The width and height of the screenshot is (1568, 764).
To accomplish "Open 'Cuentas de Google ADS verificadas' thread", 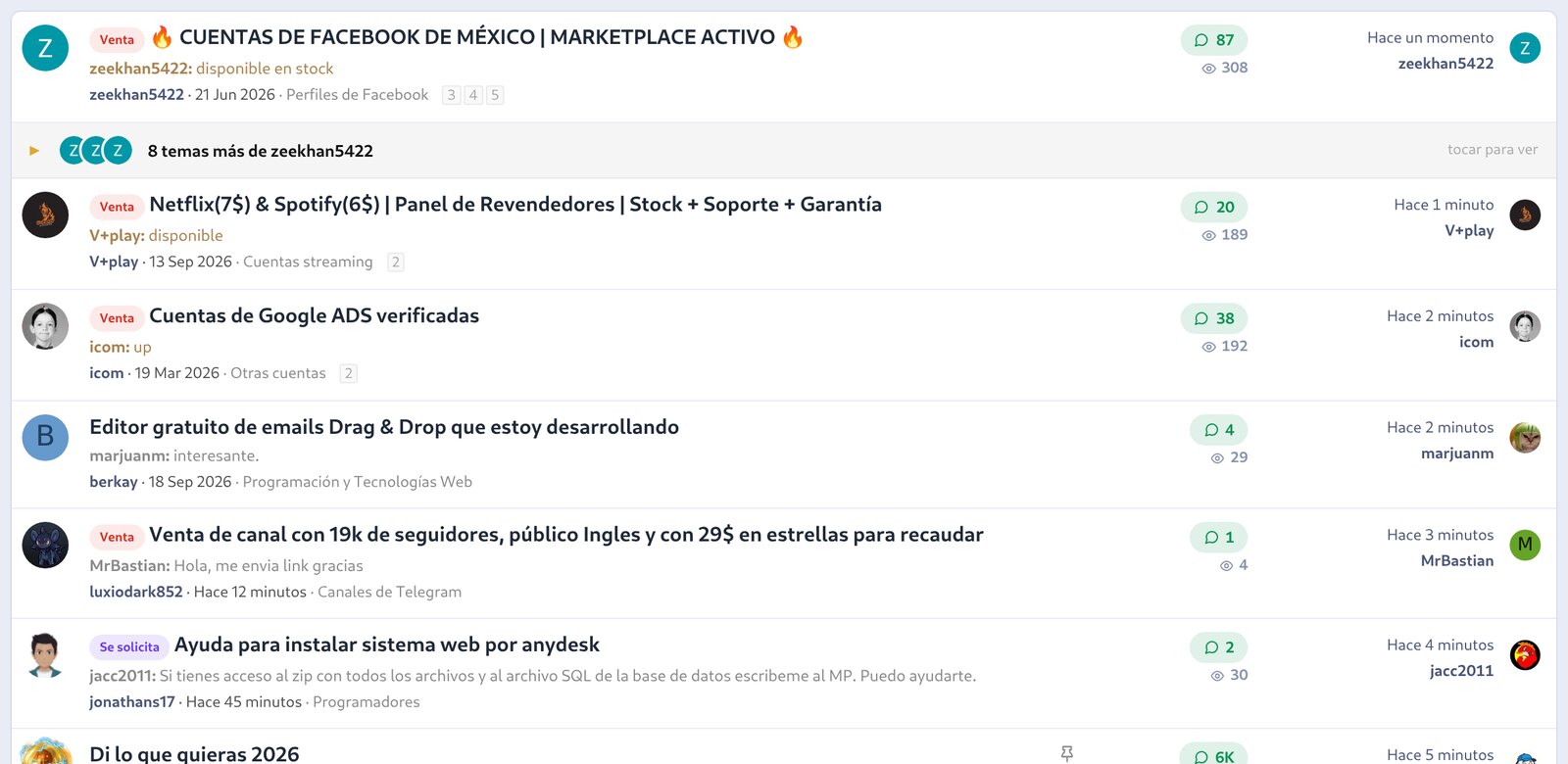I will coord(314,315).
